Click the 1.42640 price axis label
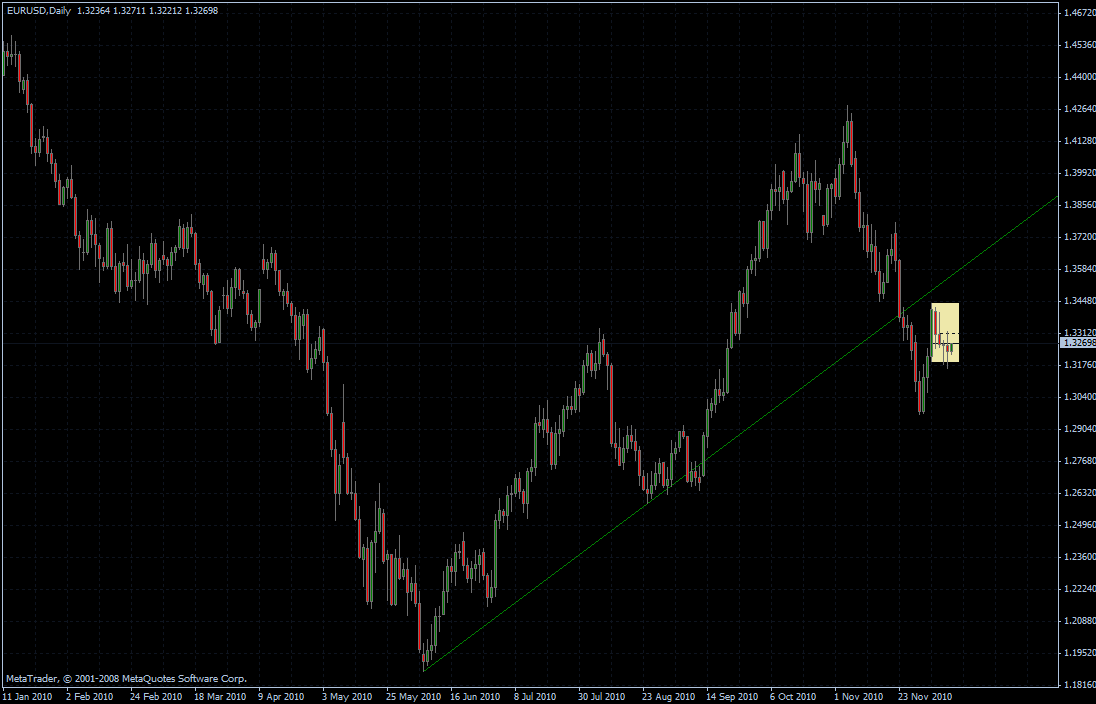 (x=1080, y=109)
